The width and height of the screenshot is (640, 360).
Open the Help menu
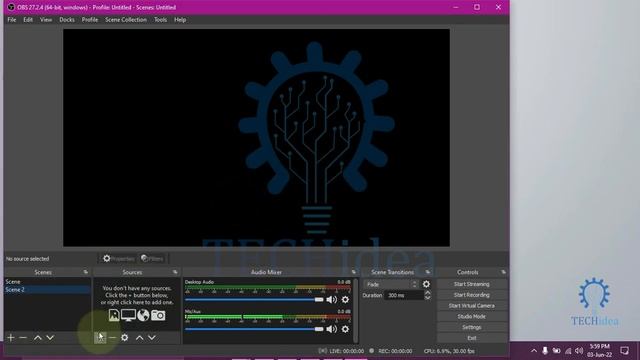click(180, 20)
